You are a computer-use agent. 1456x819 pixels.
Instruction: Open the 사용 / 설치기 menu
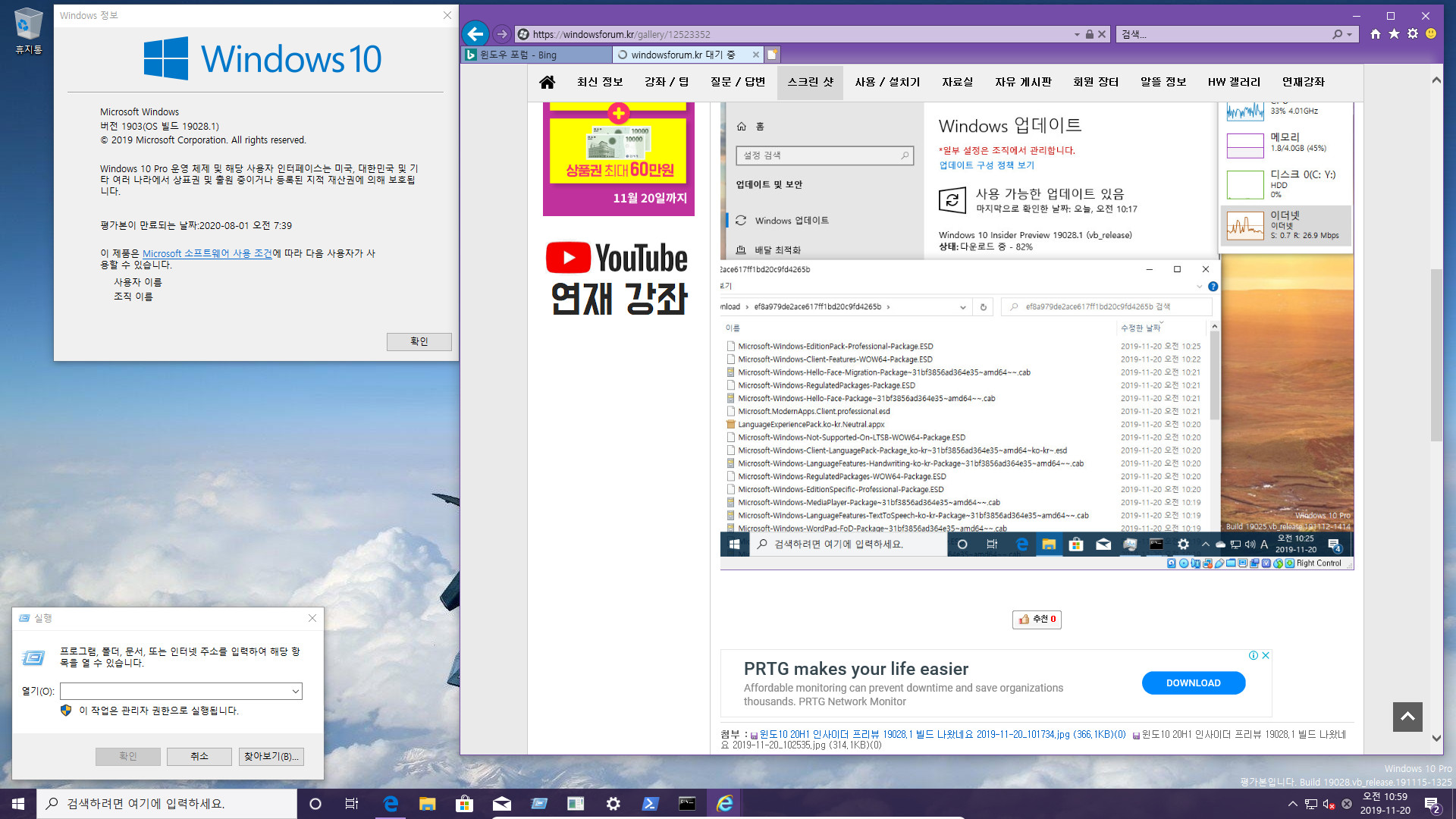pyautogui.click(x=887, y=82)
